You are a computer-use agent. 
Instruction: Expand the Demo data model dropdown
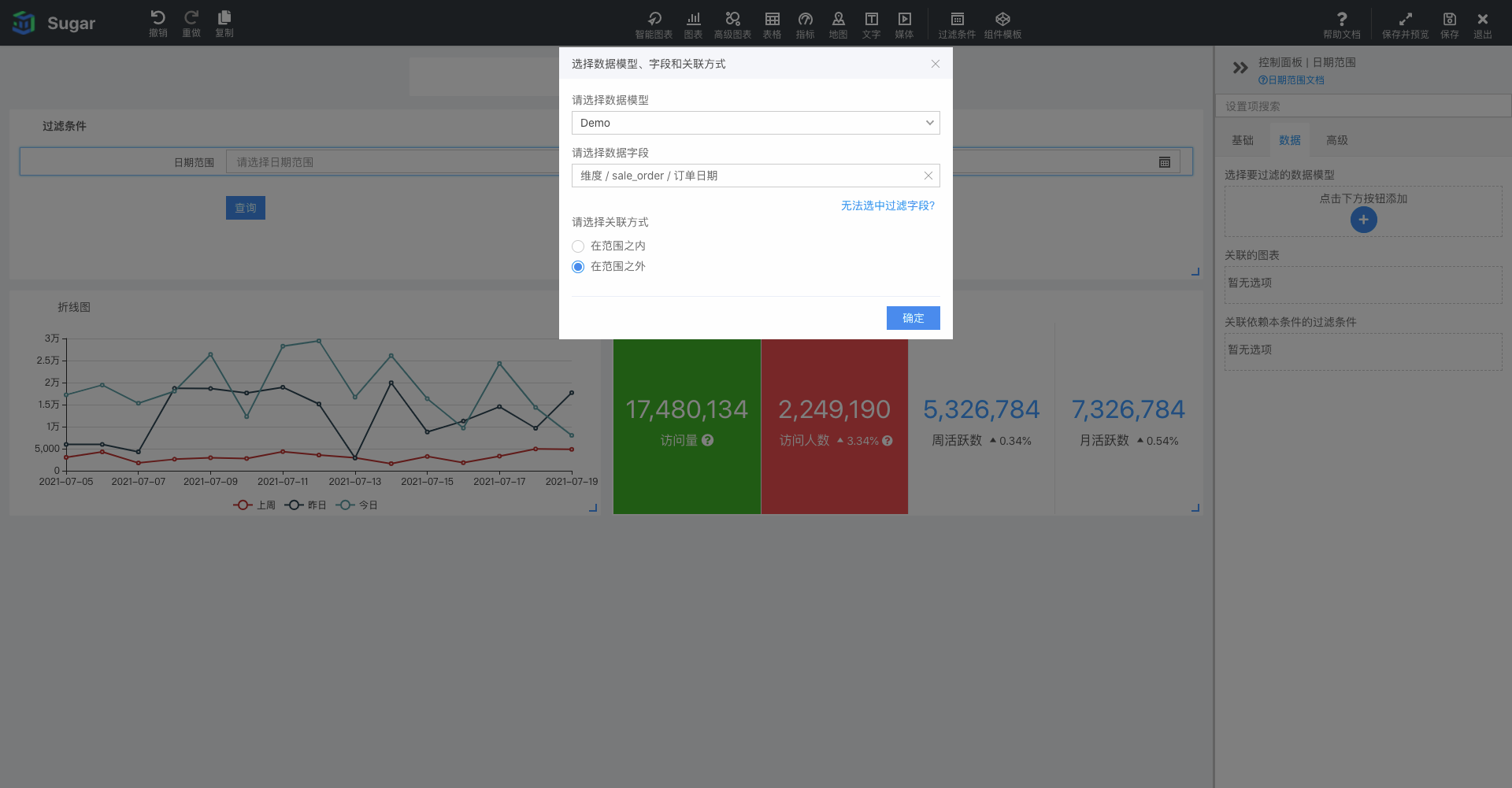pyautogui.click(x=755, y=123)
